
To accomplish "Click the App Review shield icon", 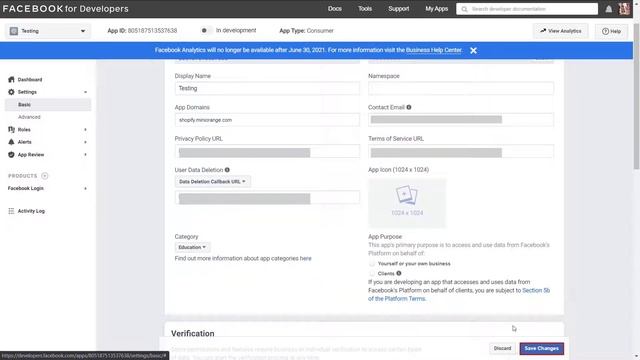I will 11,155.
